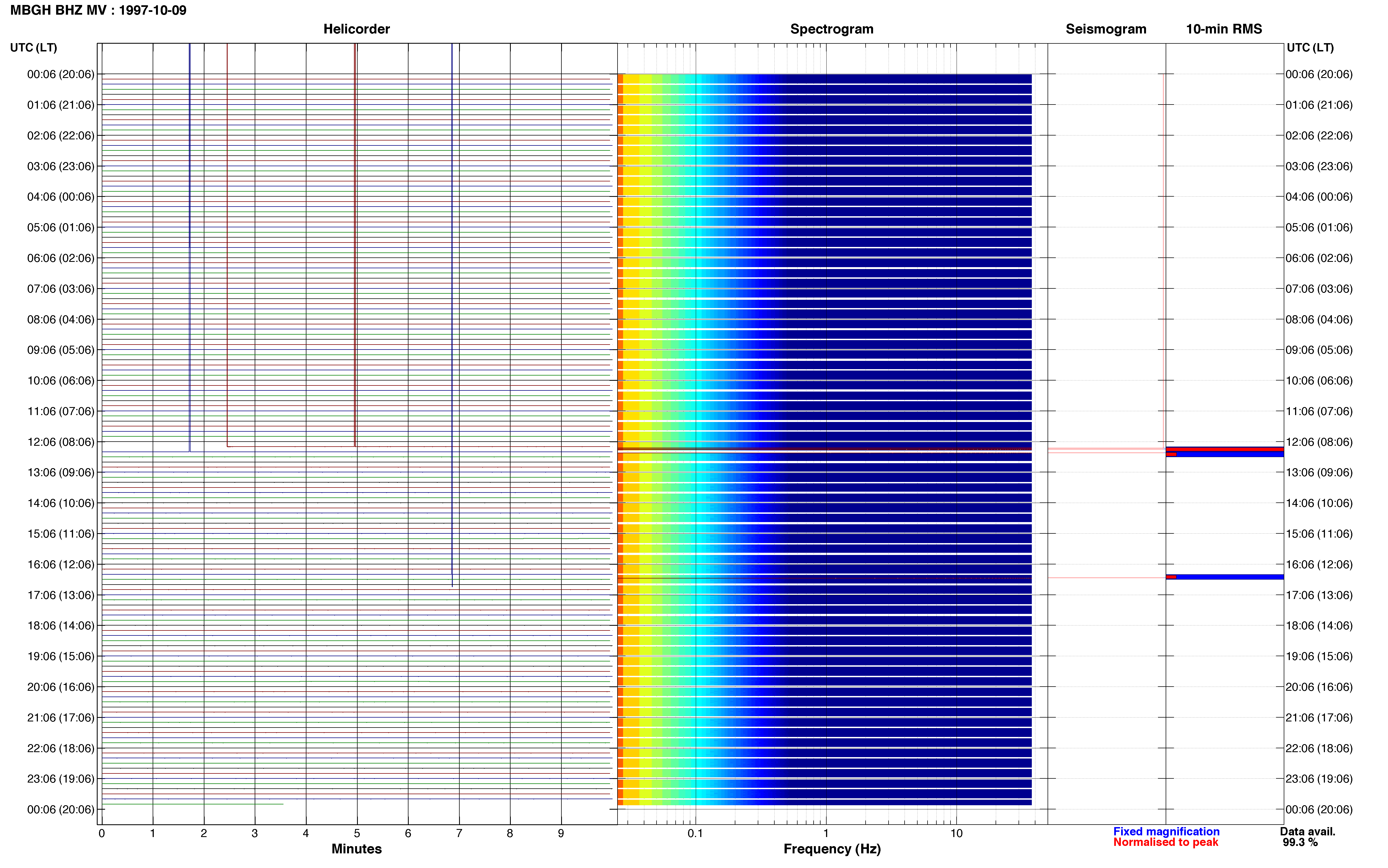Click left time label '03:06 (23:06)'
Viewport: 1388px width, 868px height.
[x=61, y=166]
